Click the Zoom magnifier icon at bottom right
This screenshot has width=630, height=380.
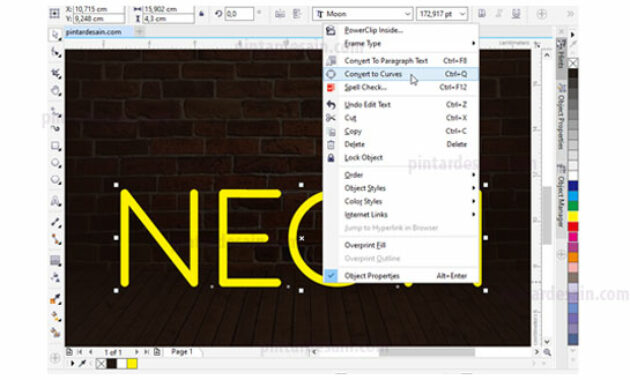coord(547,352)
